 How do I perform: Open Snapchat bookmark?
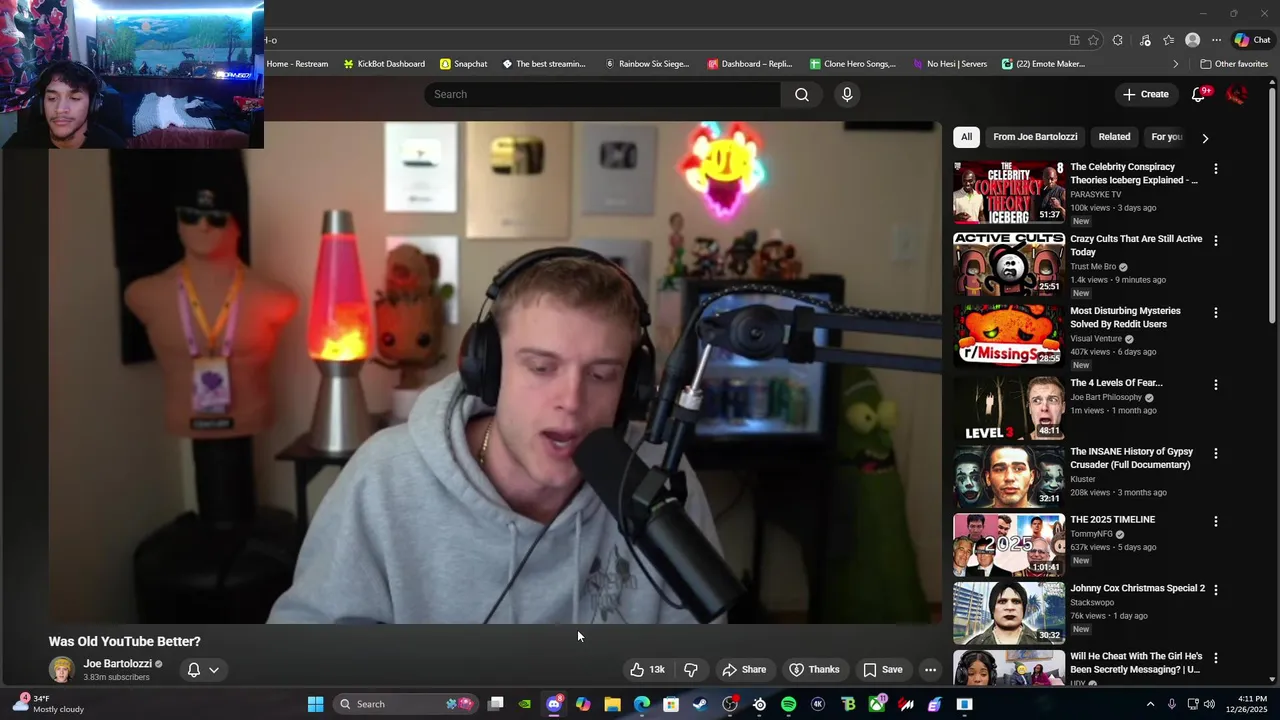click(x=464, y=64)
